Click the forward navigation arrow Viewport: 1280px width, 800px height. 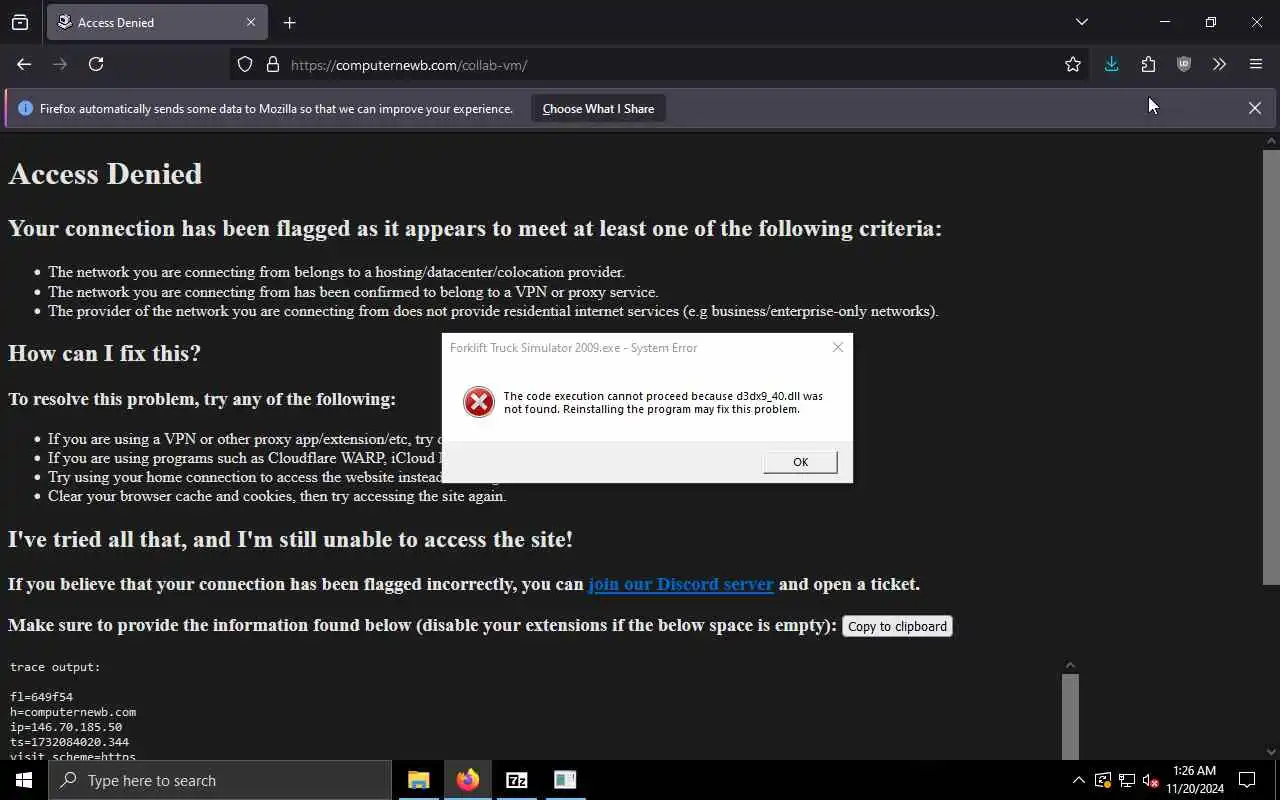pyautogui.click(x=60, y=64)
